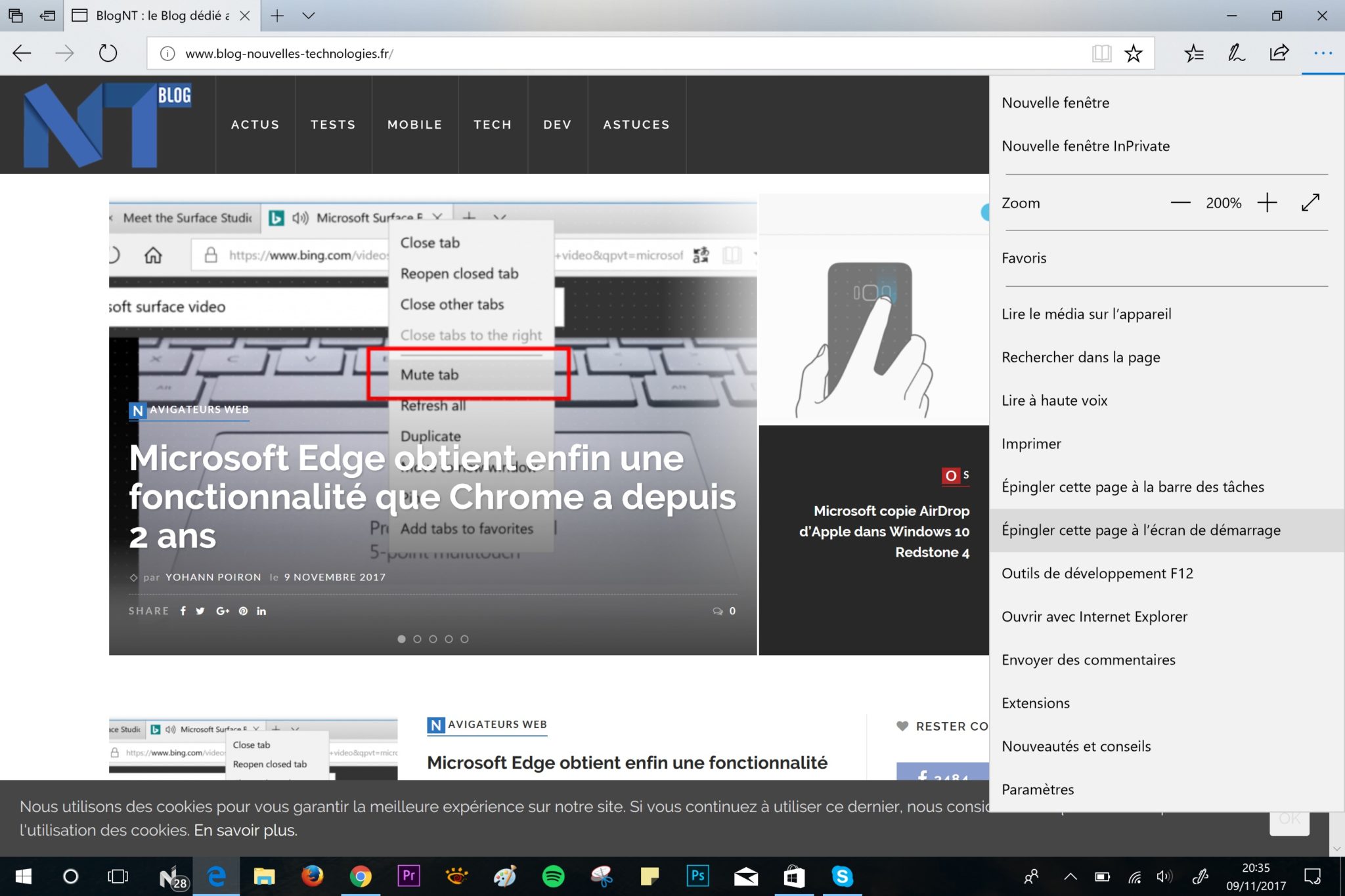Add page to favorites star icon
1345x896 pixels.
pyautogui.click(x=1134, y=53)
